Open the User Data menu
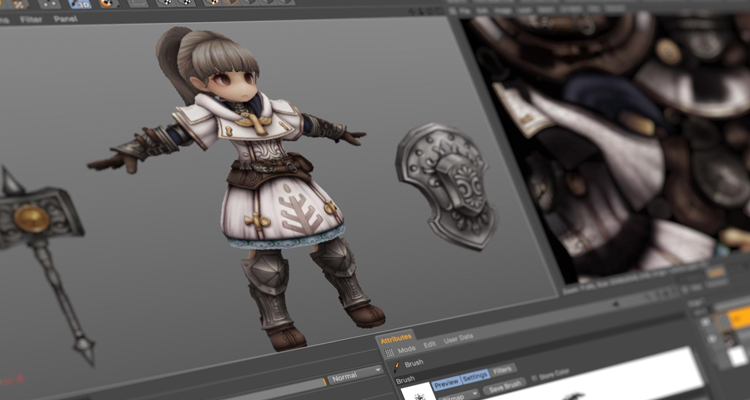 [x=458, y=339]
